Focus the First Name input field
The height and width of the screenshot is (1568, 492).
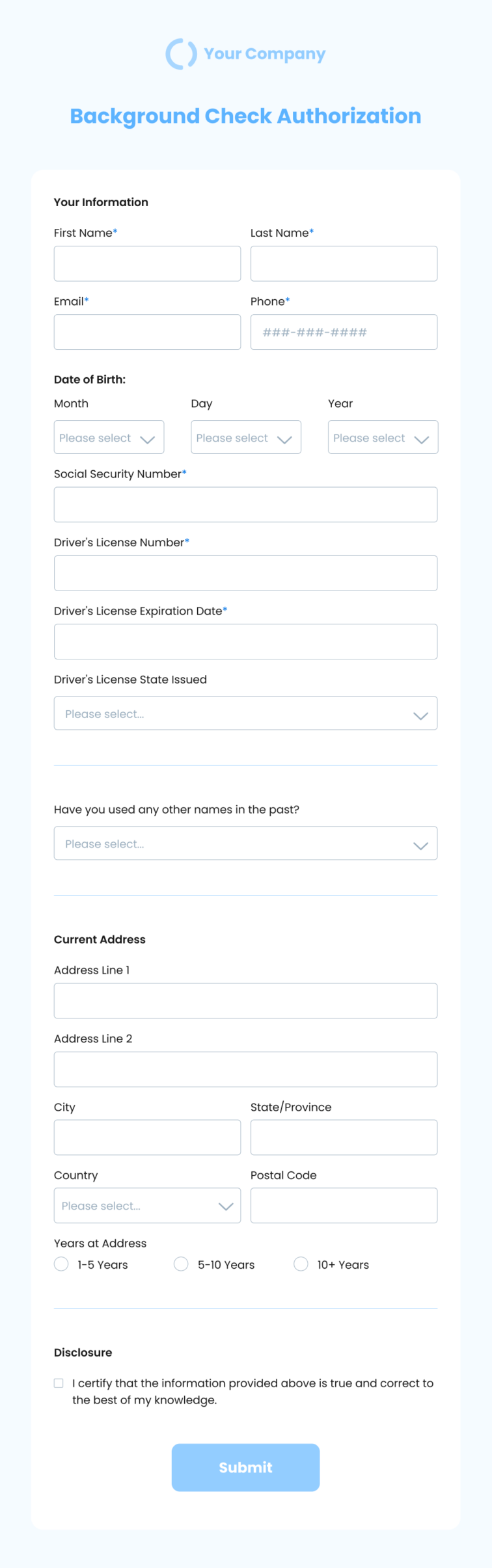(147, 263)
